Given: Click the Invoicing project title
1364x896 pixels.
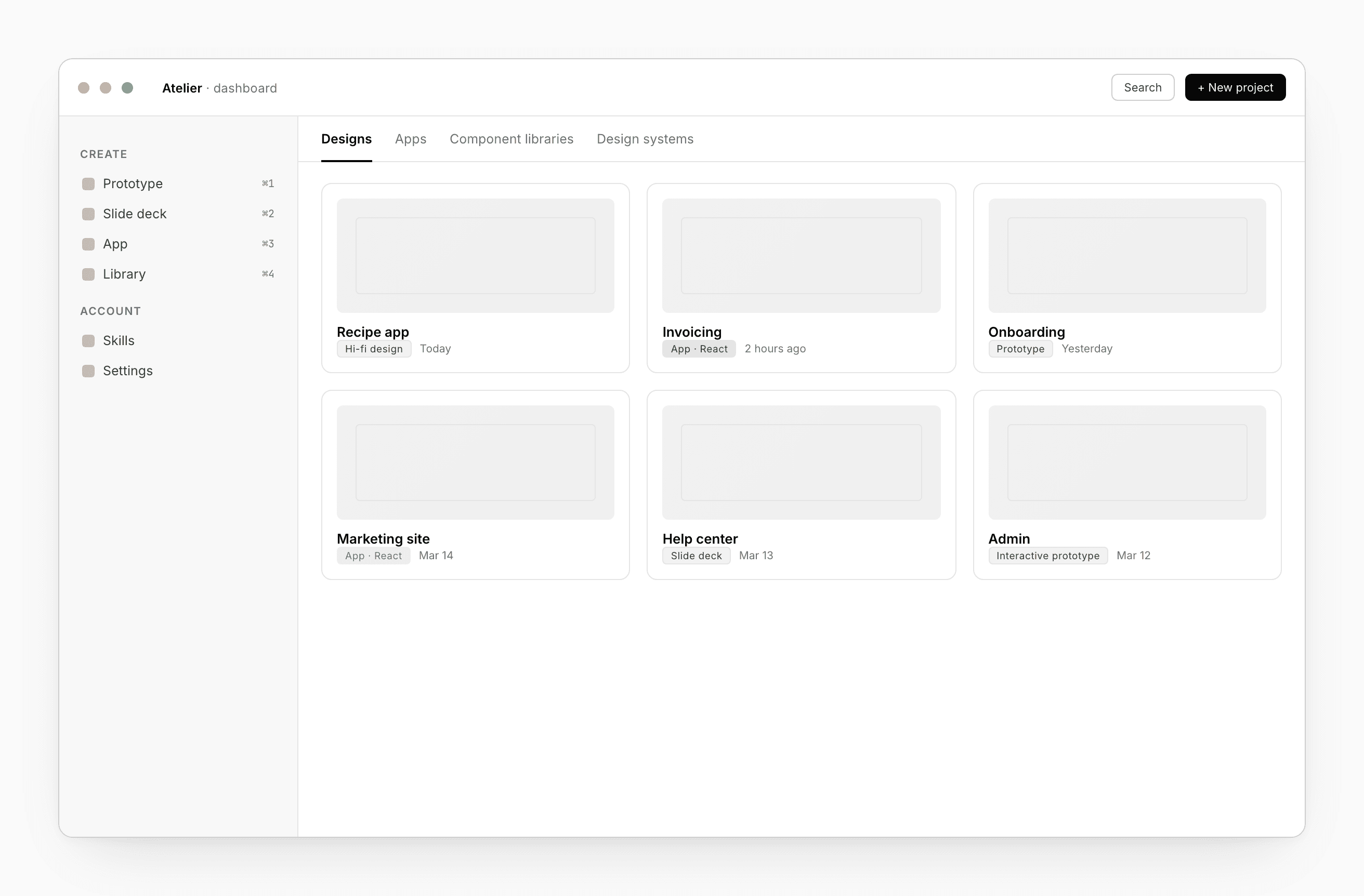Looking at the screenshot, I should tap(692, 332).
